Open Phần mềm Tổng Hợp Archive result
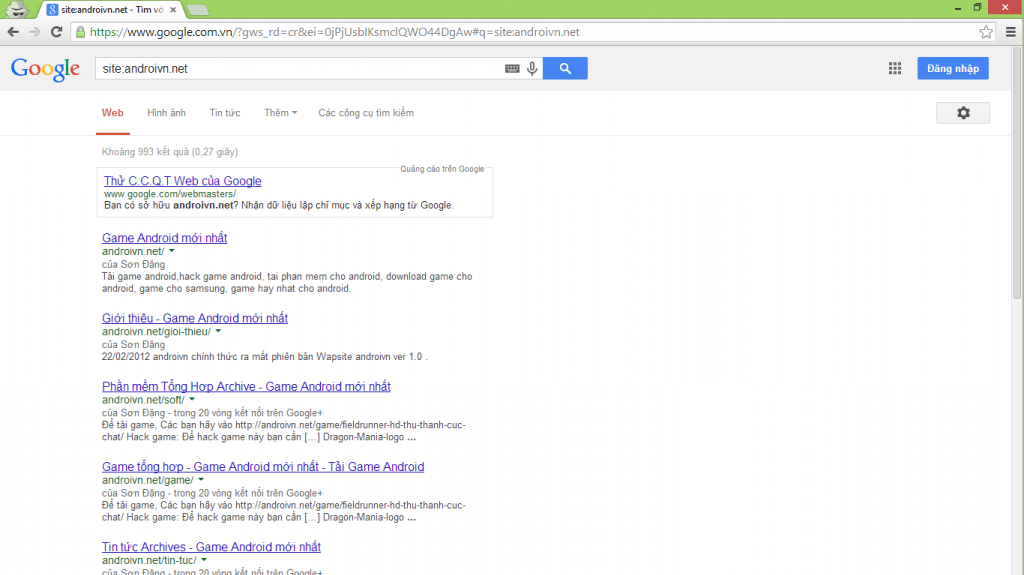 pos(246,386)
